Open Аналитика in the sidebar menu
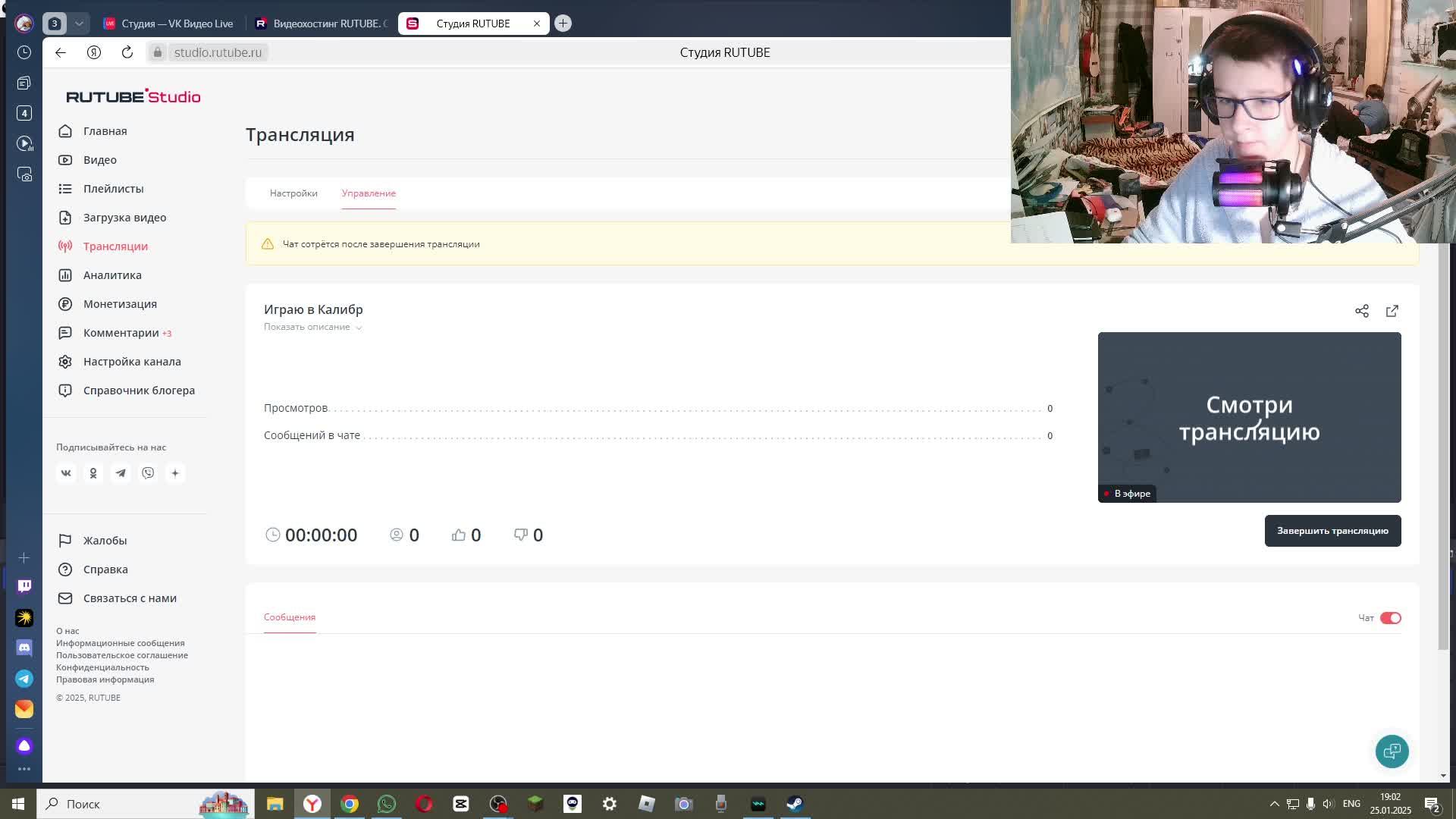Screen dimensions: 1456x819 click(x=112, y=275)
